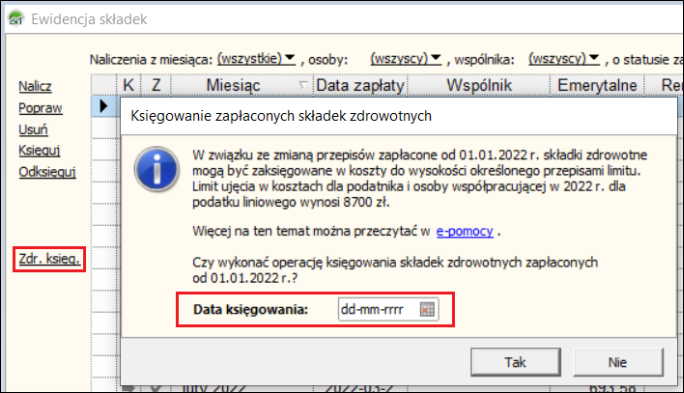Viewport: 684px width, 393px height.
Task: Click the Emerytalne column header
Action: (597, 85)
